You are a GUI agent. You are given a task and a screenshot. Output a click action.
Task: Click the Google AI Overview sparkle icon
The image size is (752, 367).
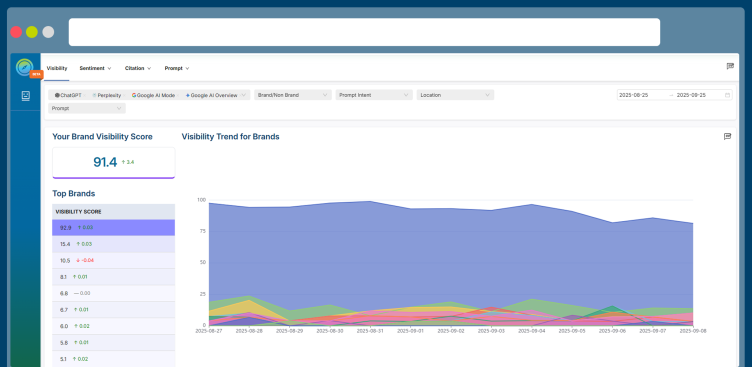[x=188, y=95]
